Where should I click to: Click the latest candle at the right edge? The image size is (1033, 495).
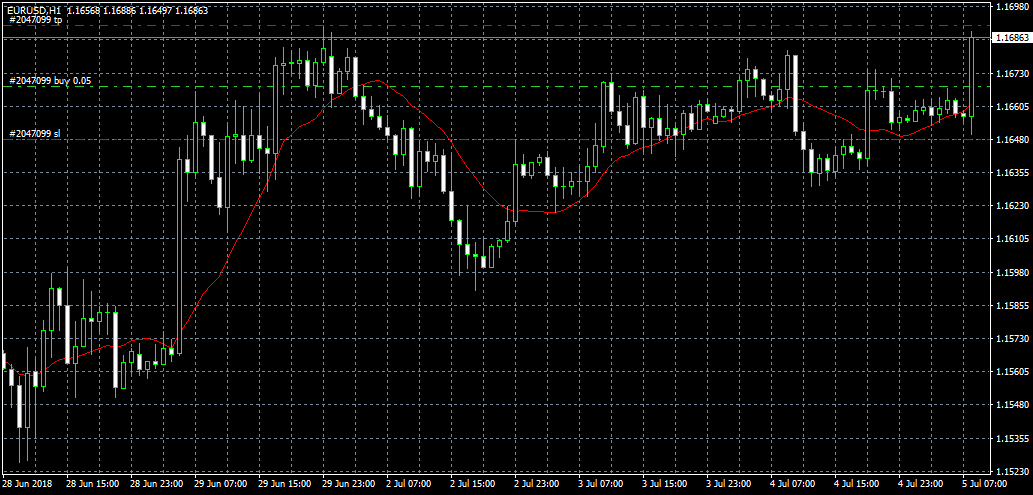pos(971,80)
